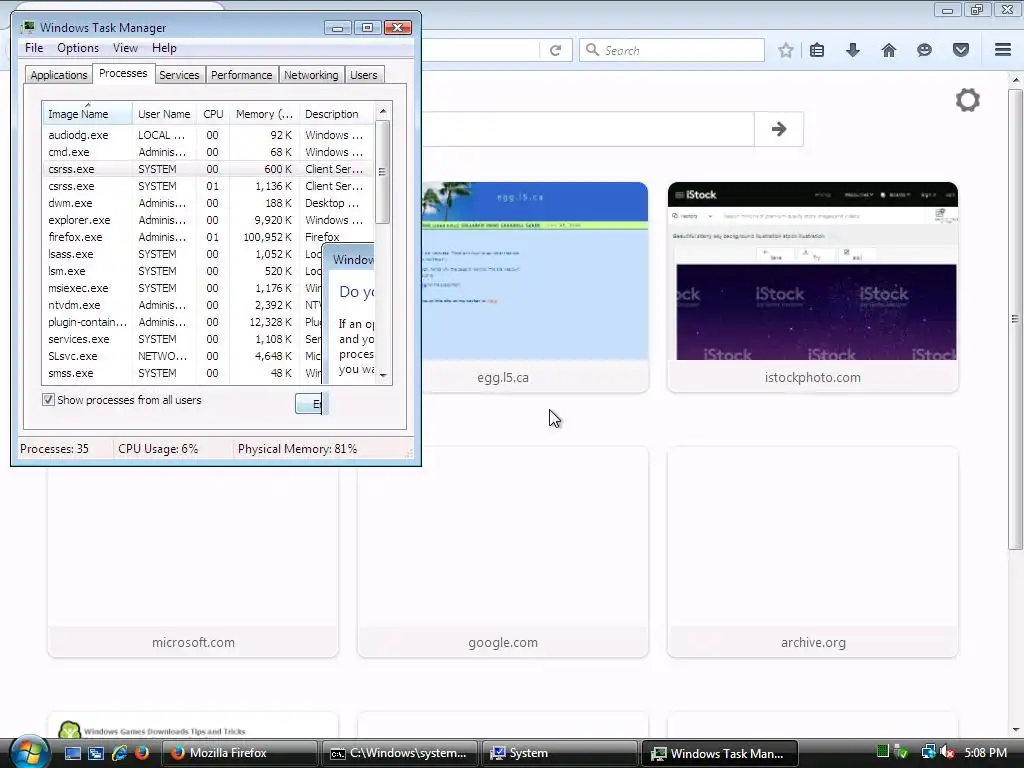The image size is (1024, 768).
Task: Click the muted volume tray icon
Action: coord(948,752)
